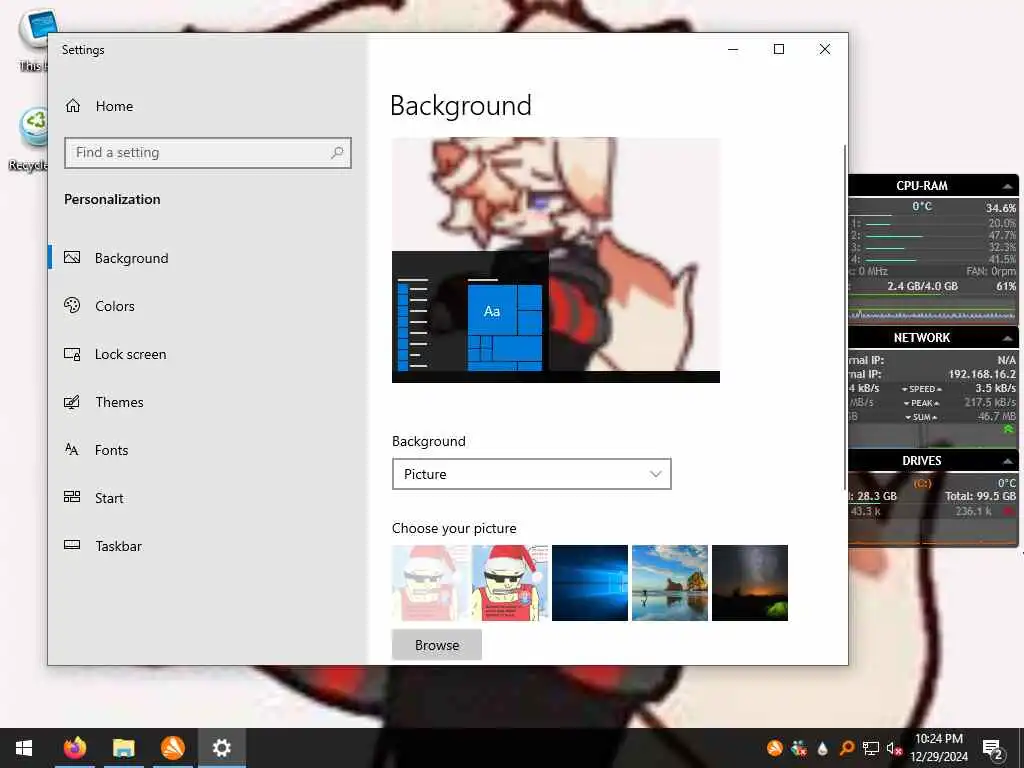Screen dimensions: 1024x768
Task: Open the network status tray icon
Action: (871, 748)
